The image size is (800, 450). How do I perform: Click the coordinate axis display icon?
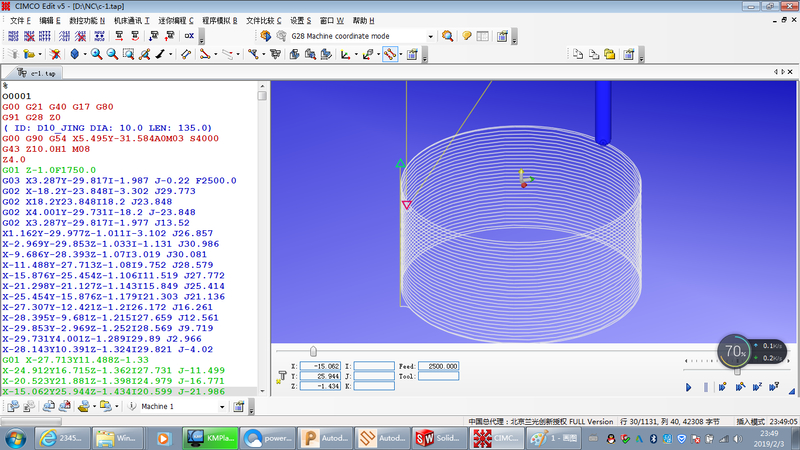point(345,54)
